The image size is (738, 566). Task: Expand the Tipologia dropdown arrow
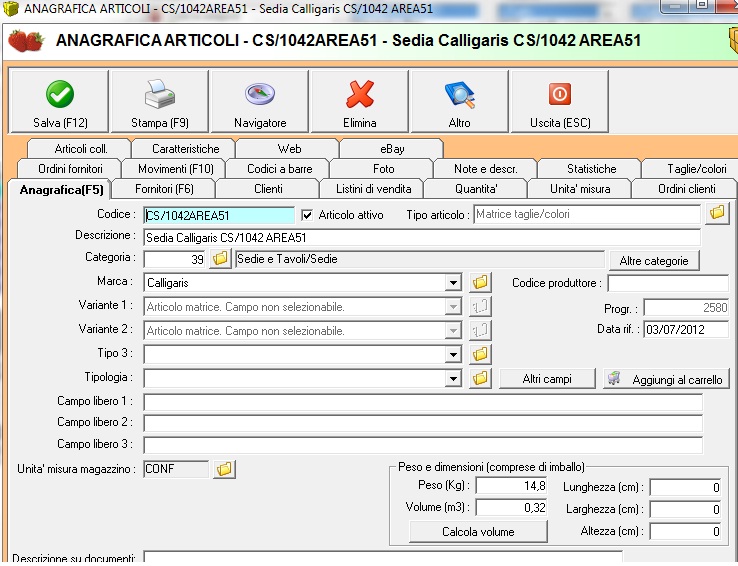pos(453,379)
